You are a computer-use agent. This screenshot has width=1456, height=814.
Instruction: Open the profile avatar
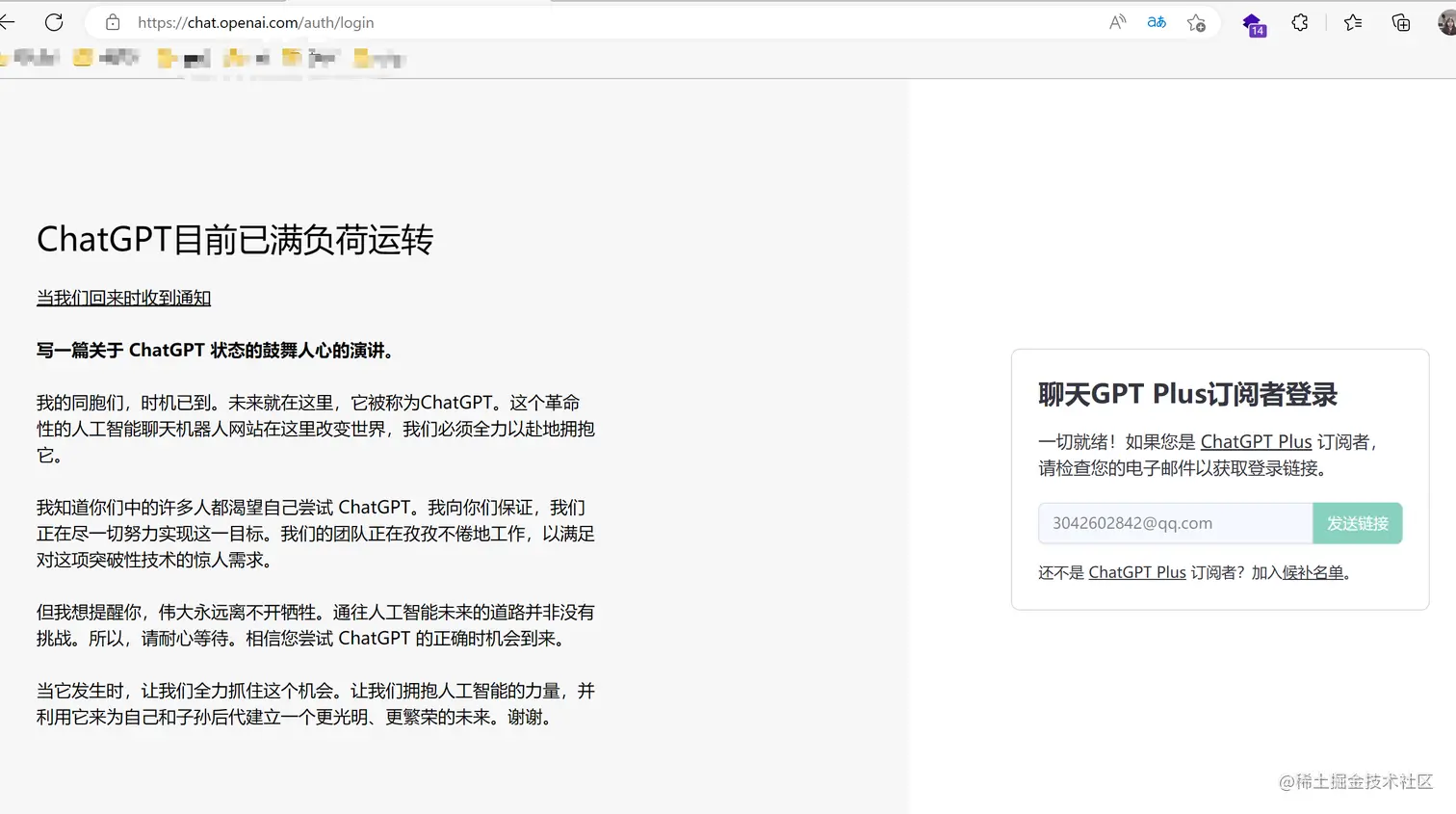point(1447,22)
